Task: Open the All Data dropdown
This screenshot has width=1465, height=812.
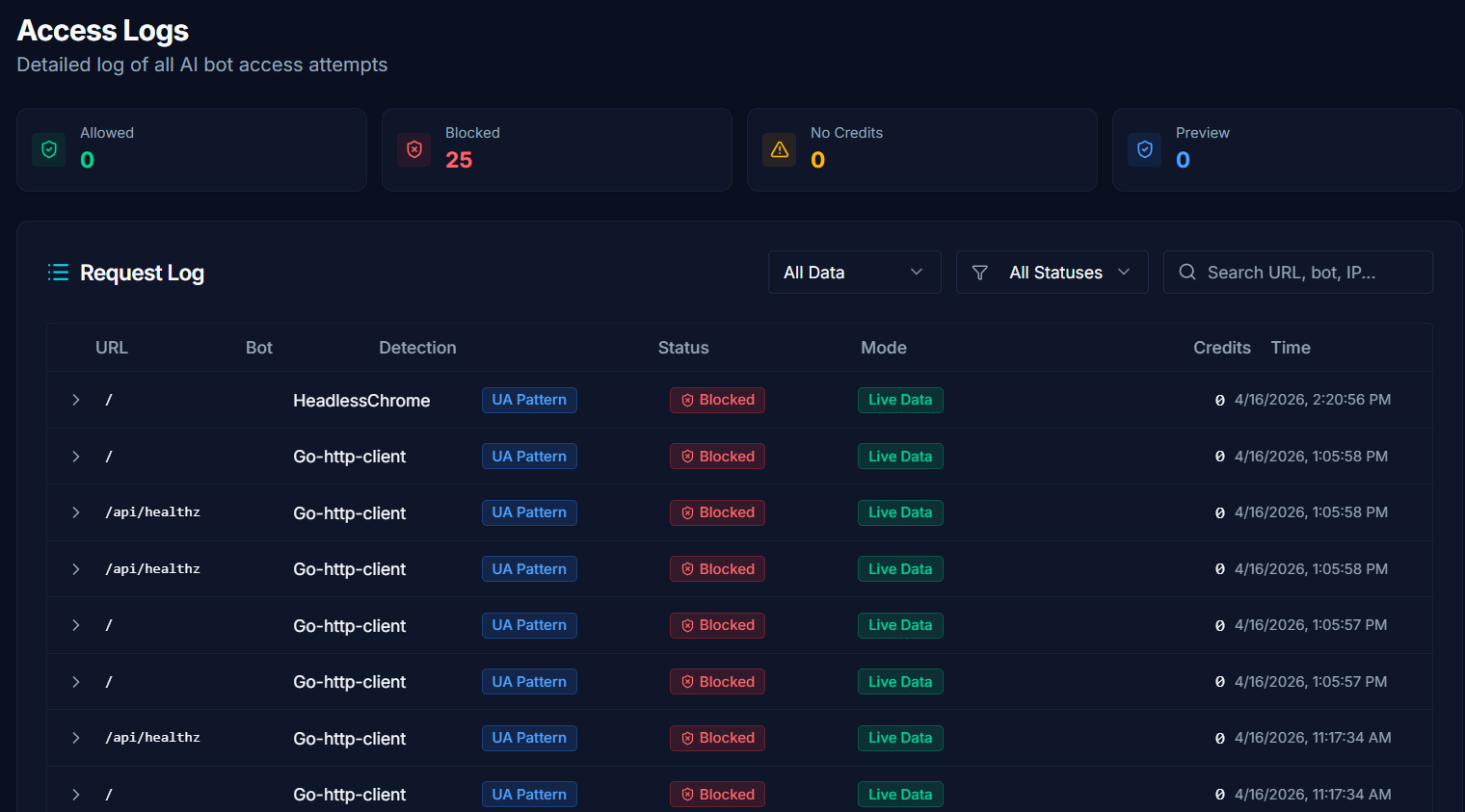Action: (x=855, y=273)
